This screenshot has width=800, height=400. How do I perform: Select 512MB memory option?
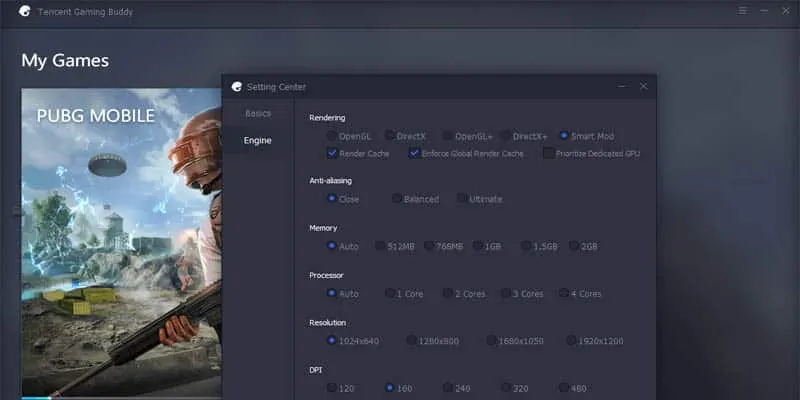(380, 246)
